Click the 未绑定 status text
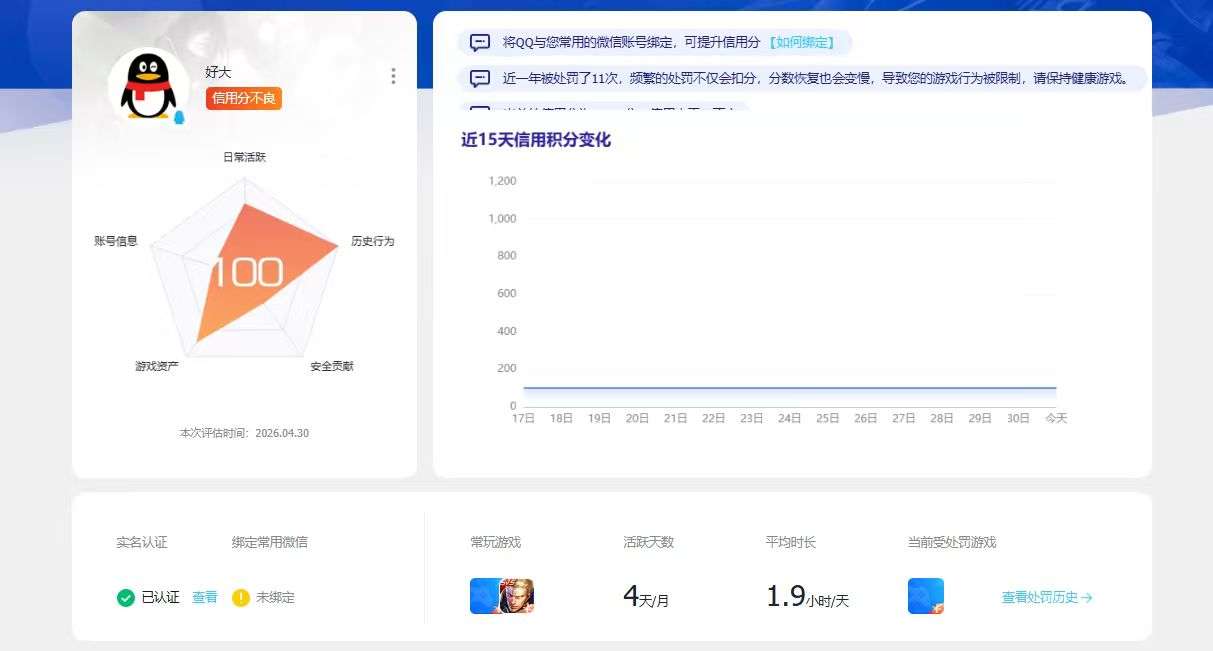 point(275,597)
